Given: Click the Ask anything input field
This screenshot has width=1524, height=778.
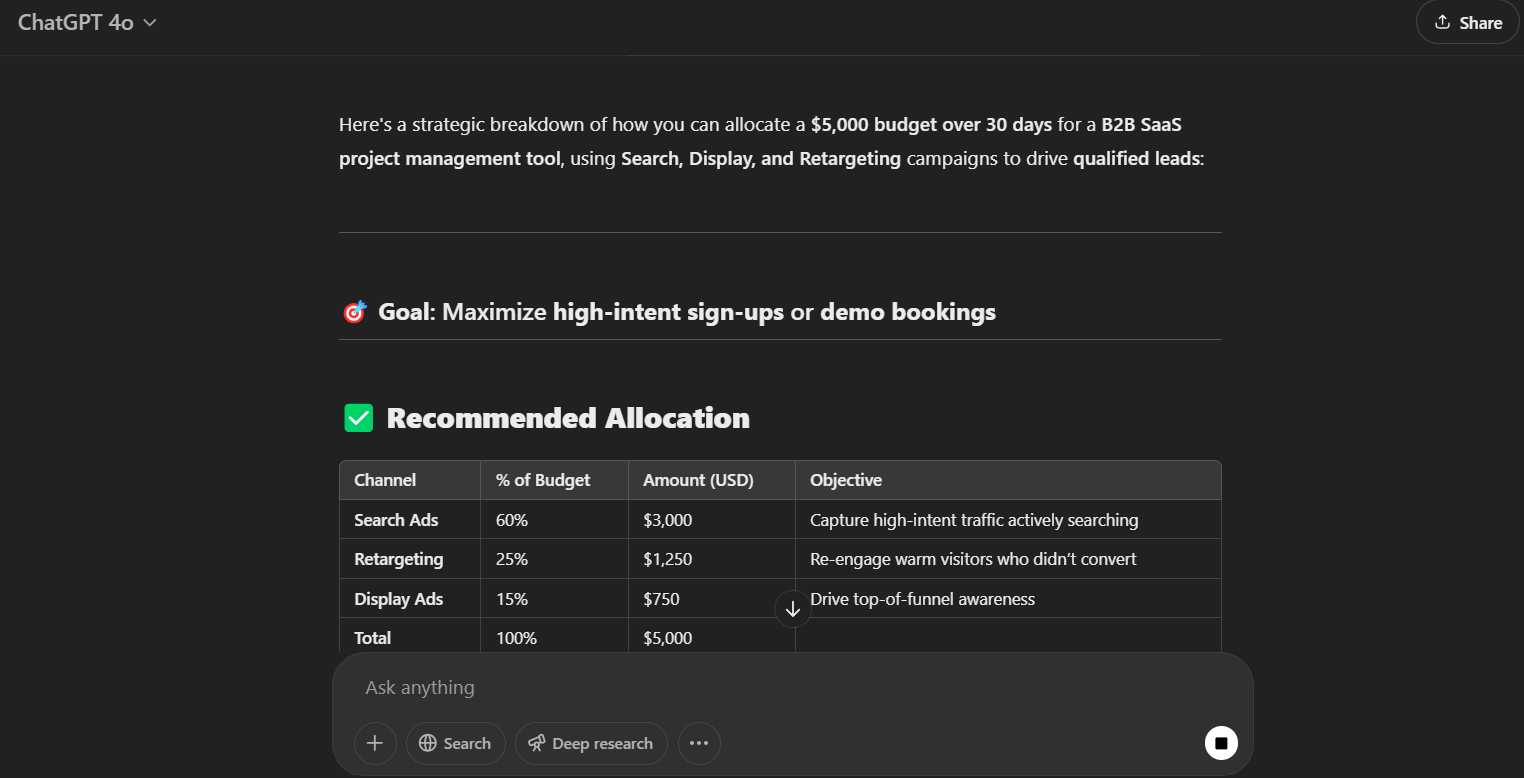Looking at the screenshot, I should pos(792,688).
